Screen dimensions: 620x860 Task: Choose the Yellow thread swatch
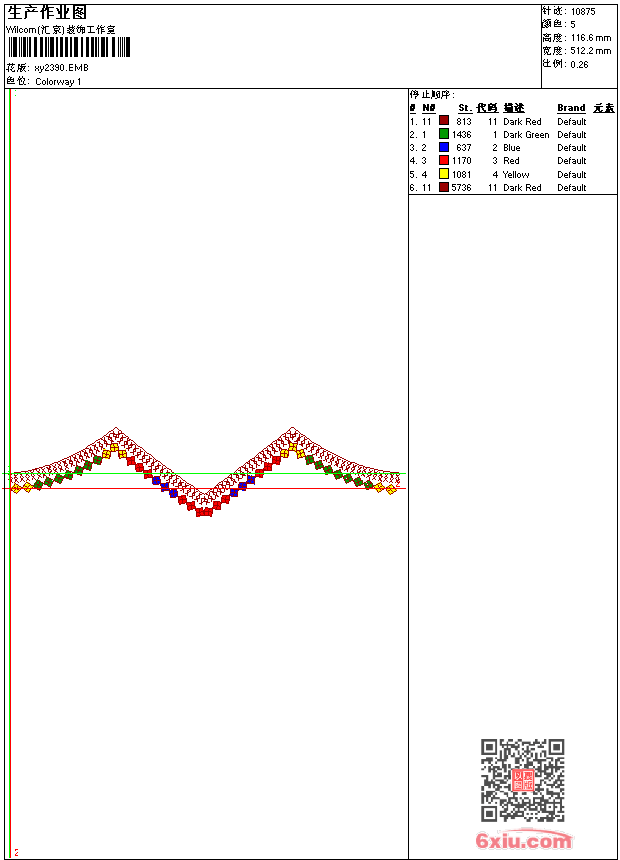[x=444, y=174]
